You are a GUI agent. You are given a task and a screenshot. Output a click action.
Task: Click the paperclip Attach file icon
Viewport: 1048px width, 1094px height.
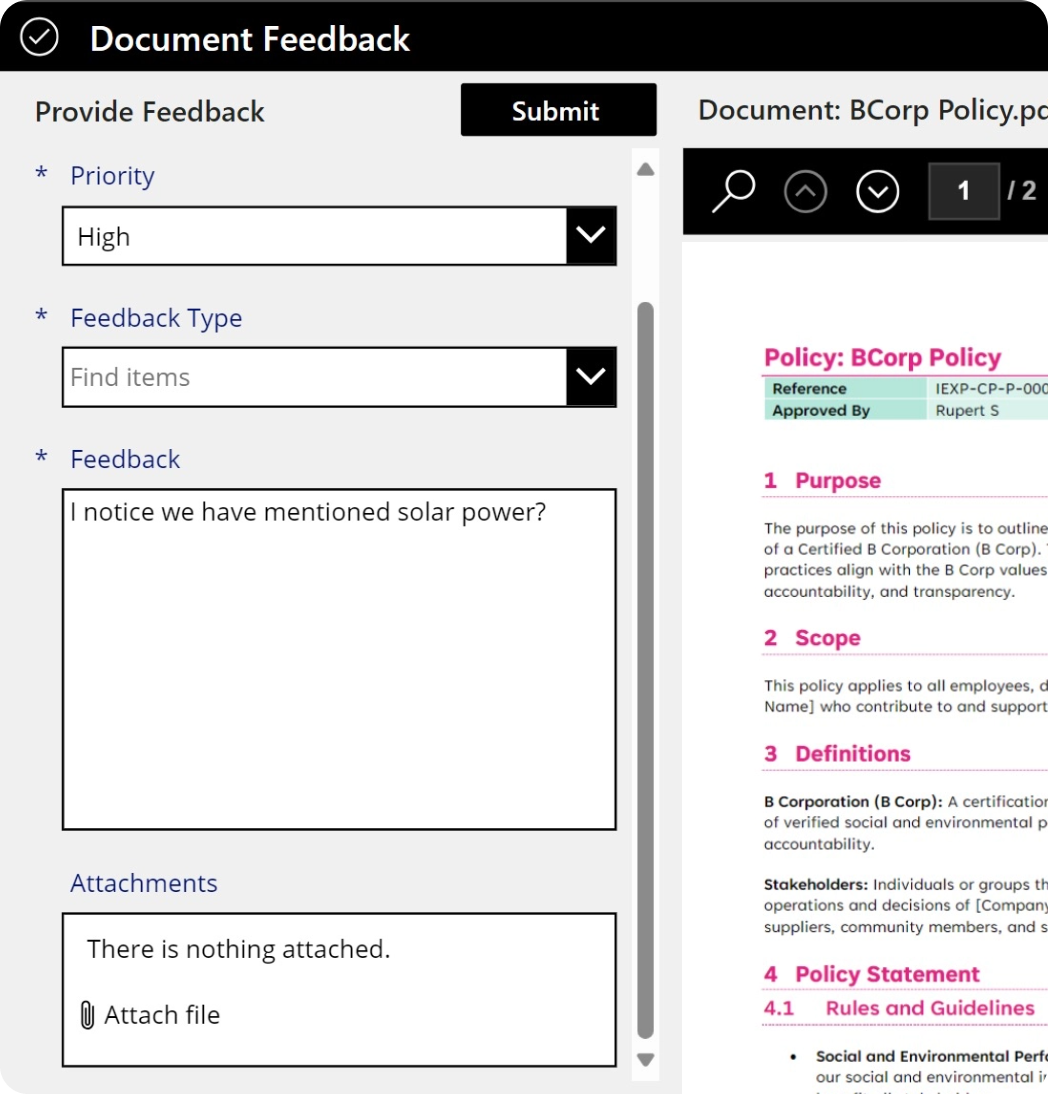(x=87, y=1015)
